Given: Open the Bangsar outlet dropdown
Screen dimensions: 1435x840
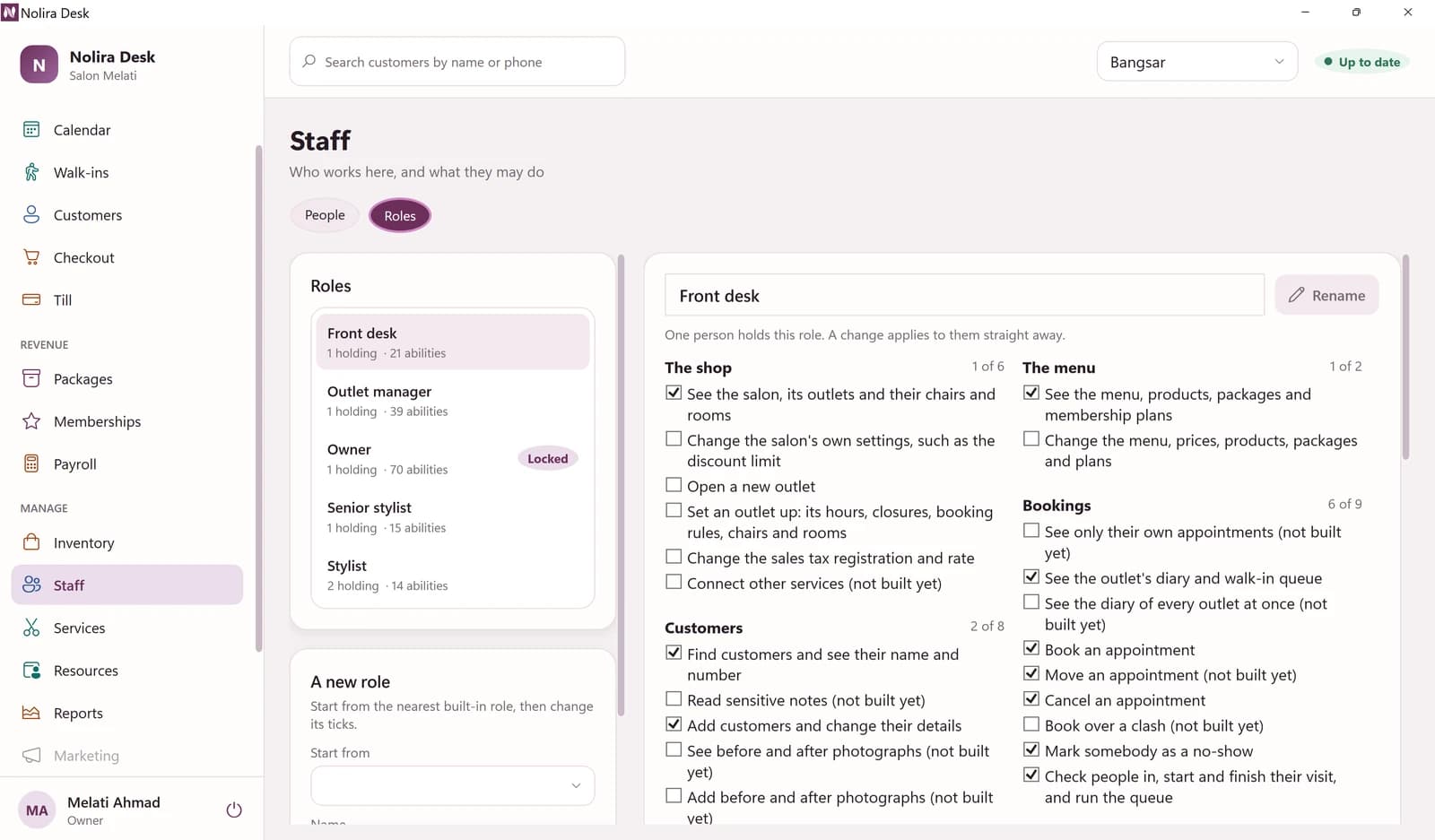Looking at the screenshot, I should tap(1197, 62).
